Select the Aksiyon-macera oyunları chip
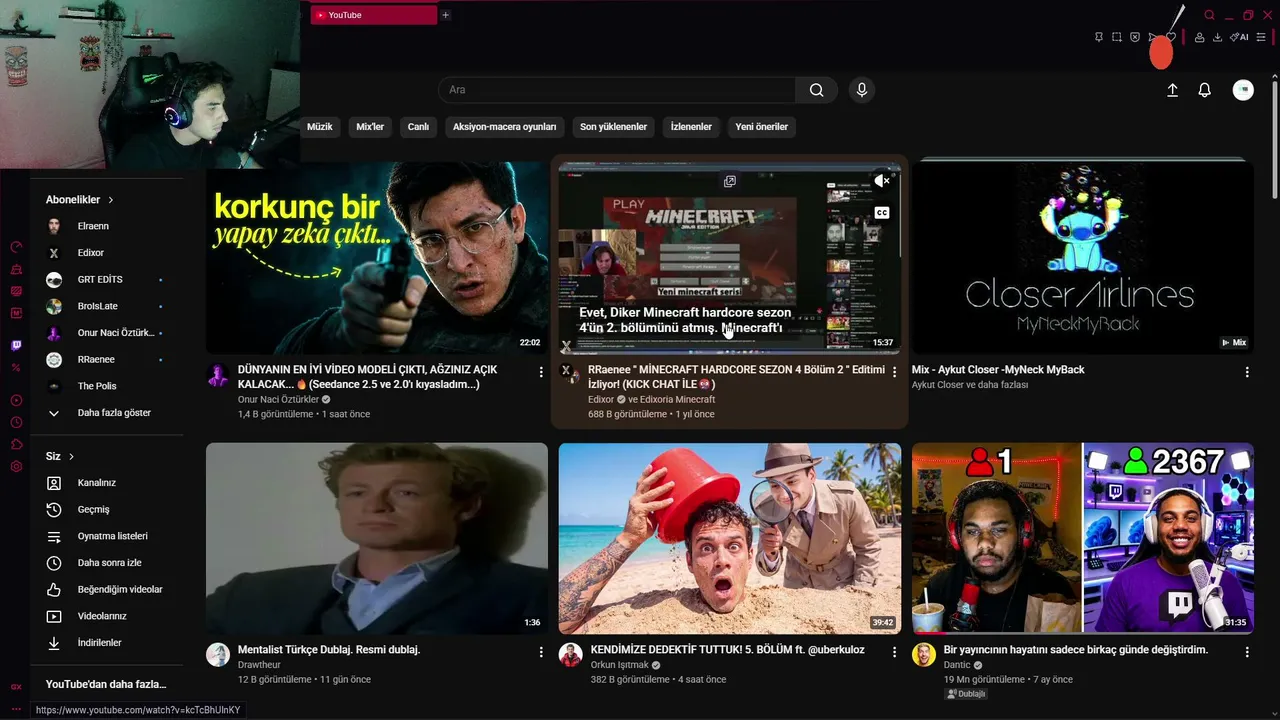This screenshot has width=1280, height=720. click(x=504, y=127)
